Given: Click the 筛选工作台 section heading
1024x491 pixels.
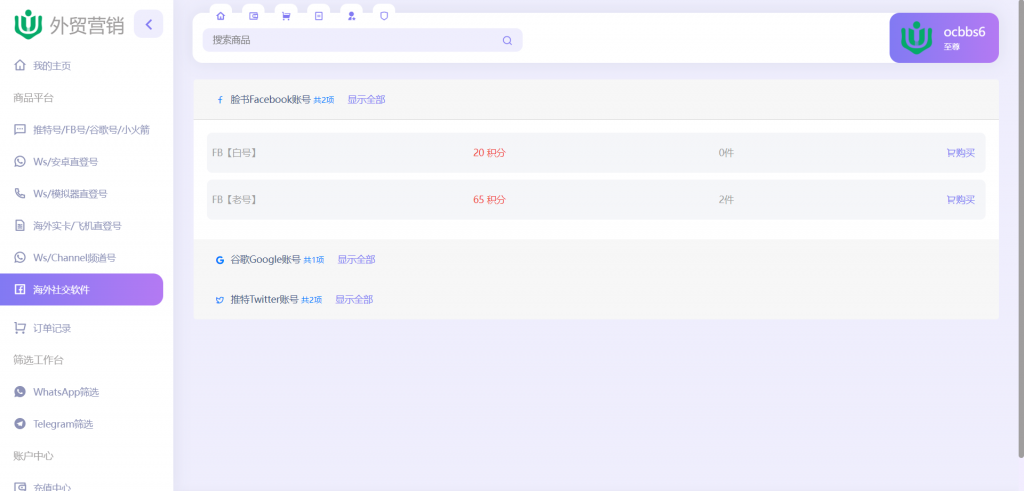Looking at the screenshot, I should [x=39, y=360].
